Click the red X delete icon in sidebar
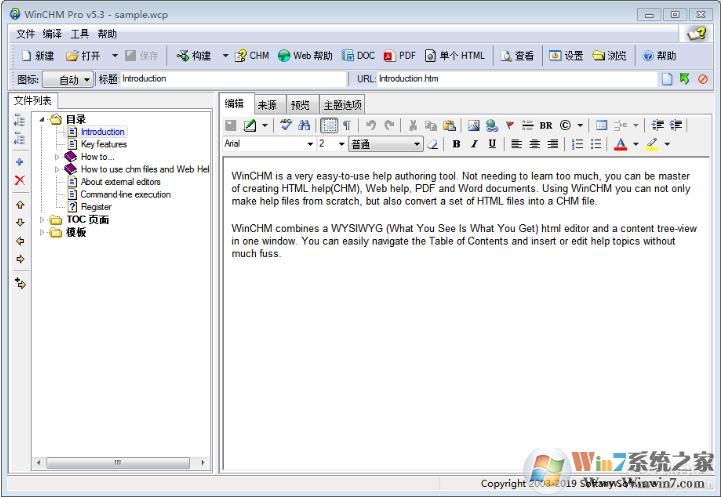The height and width of the screenshot is (497, 721). coord(20,180)
